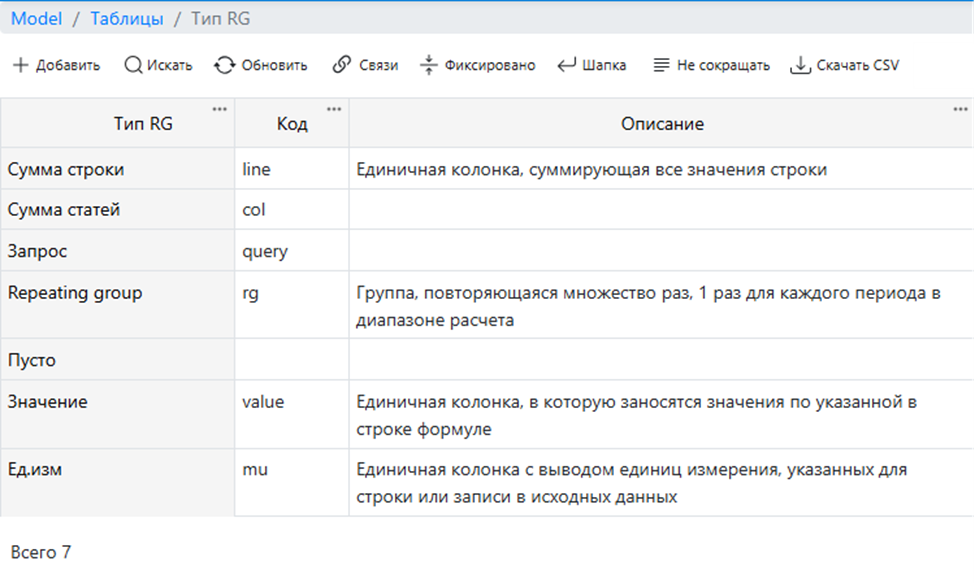This screenshot has height=583, width=975.
Task: Click the magnifier search icon
Action: point(133,66)
